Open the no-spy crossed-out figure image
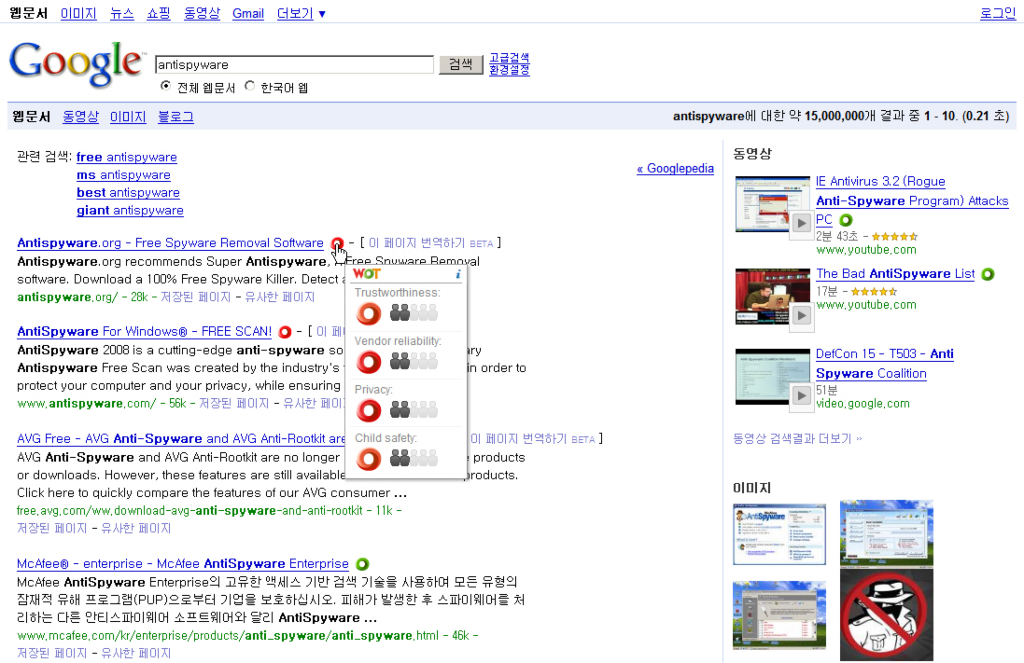Image resolution: width=1024 pixels, height=663 pixels. [x=886, y=615]
